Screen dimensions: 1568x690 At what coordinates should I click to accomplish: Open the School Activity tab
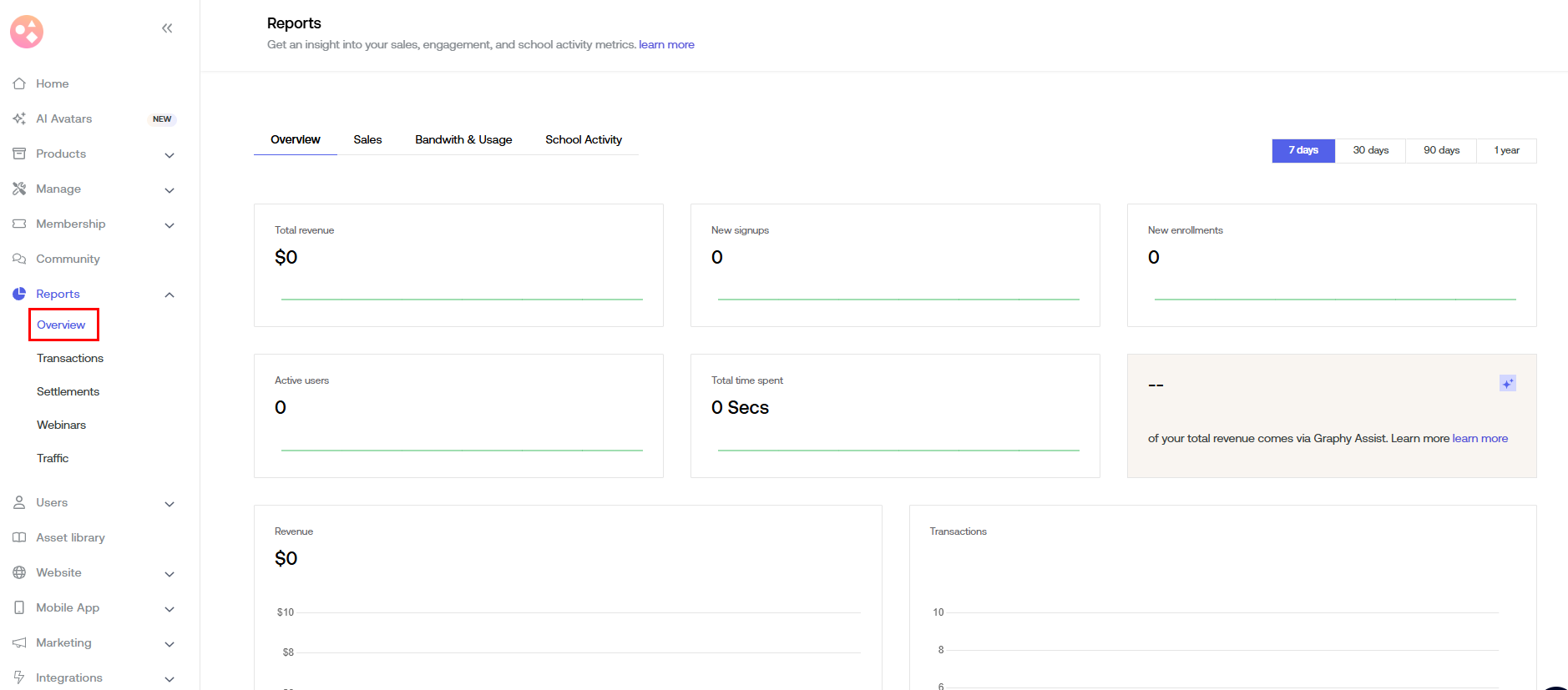pyautogui.click(x=583, y=139)
